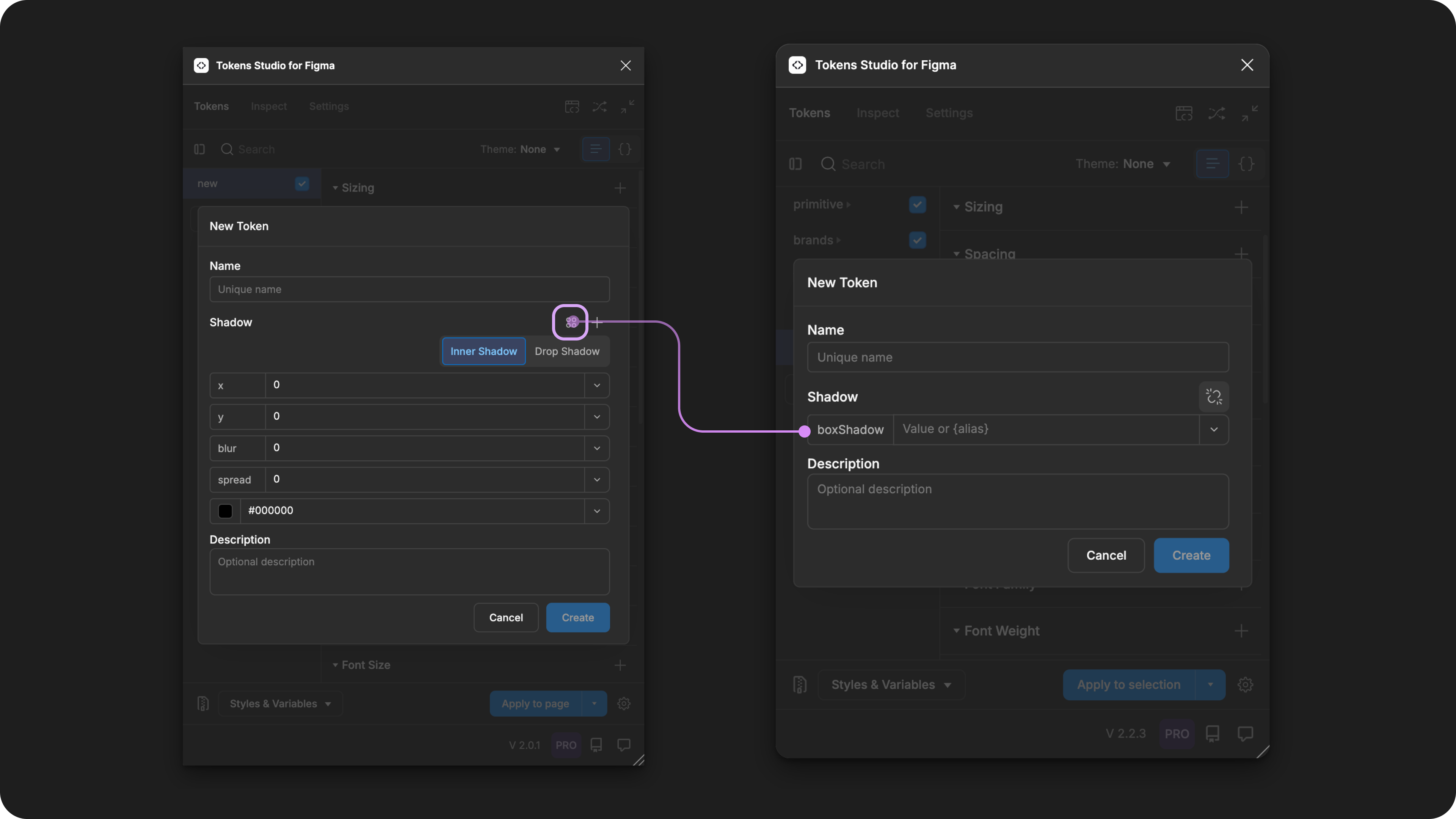Viewport: 1456px width, 819px height.
Task: Switch to list view in left window
Action: [x=596, y=149]
